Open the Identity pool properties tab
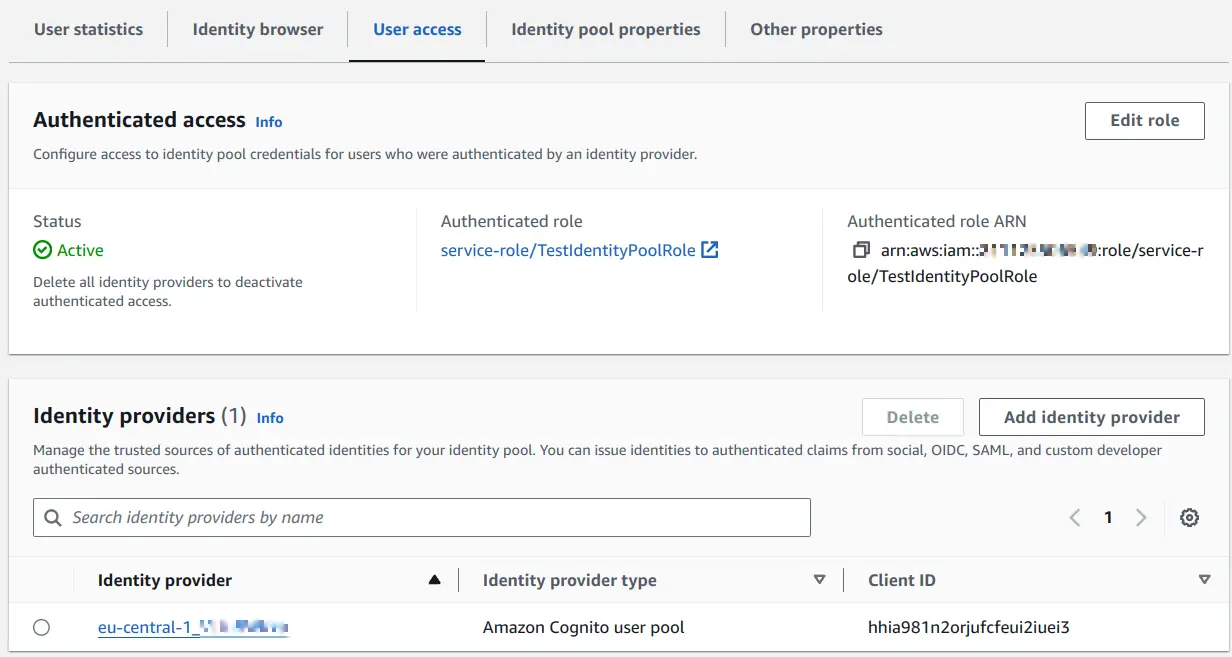Image resolution: width=1232 pixels, height=657 pixels. [x=606, y=30]
